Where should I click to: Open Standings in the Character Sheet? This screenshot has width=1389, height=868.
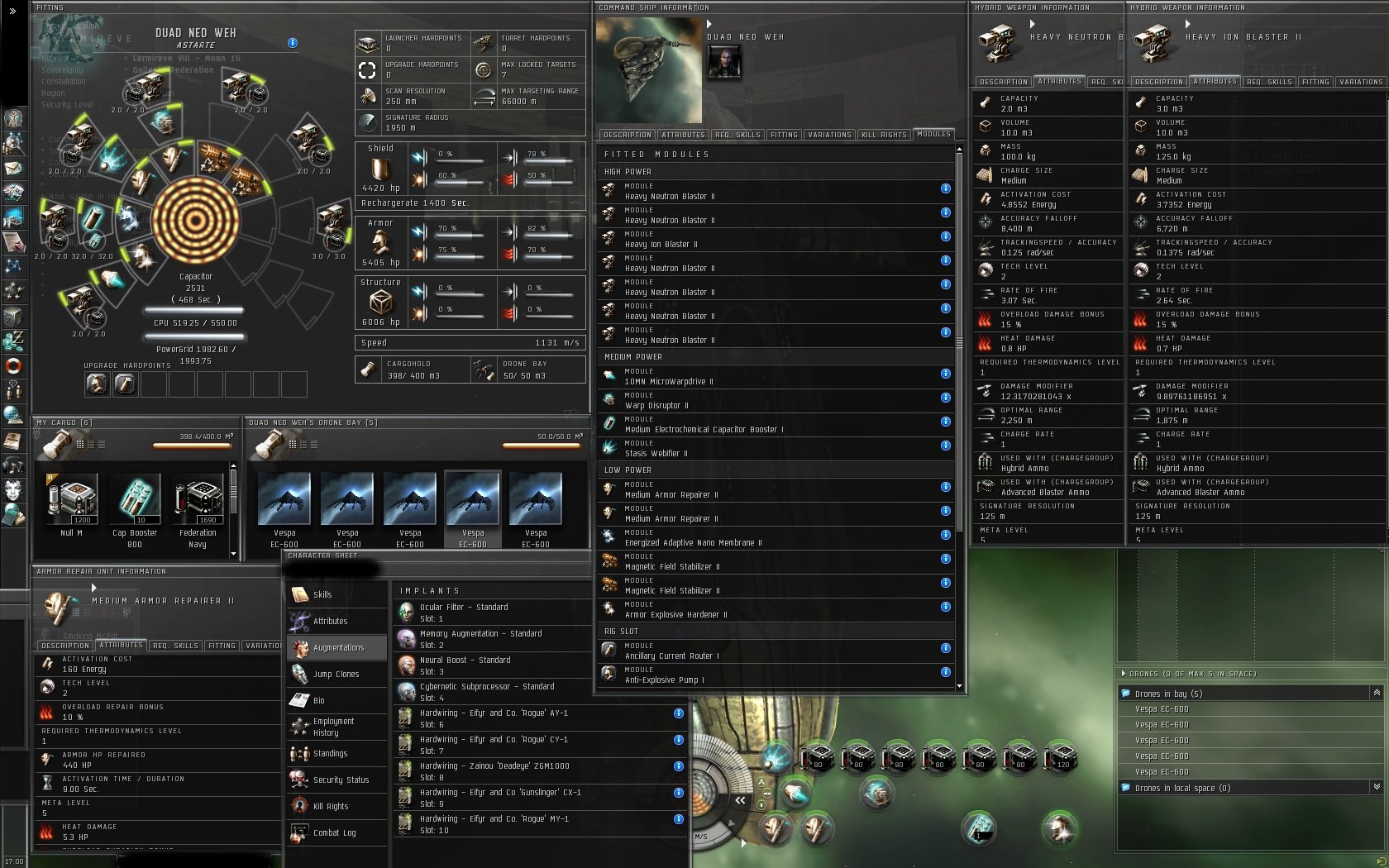[x=337, y=753]
